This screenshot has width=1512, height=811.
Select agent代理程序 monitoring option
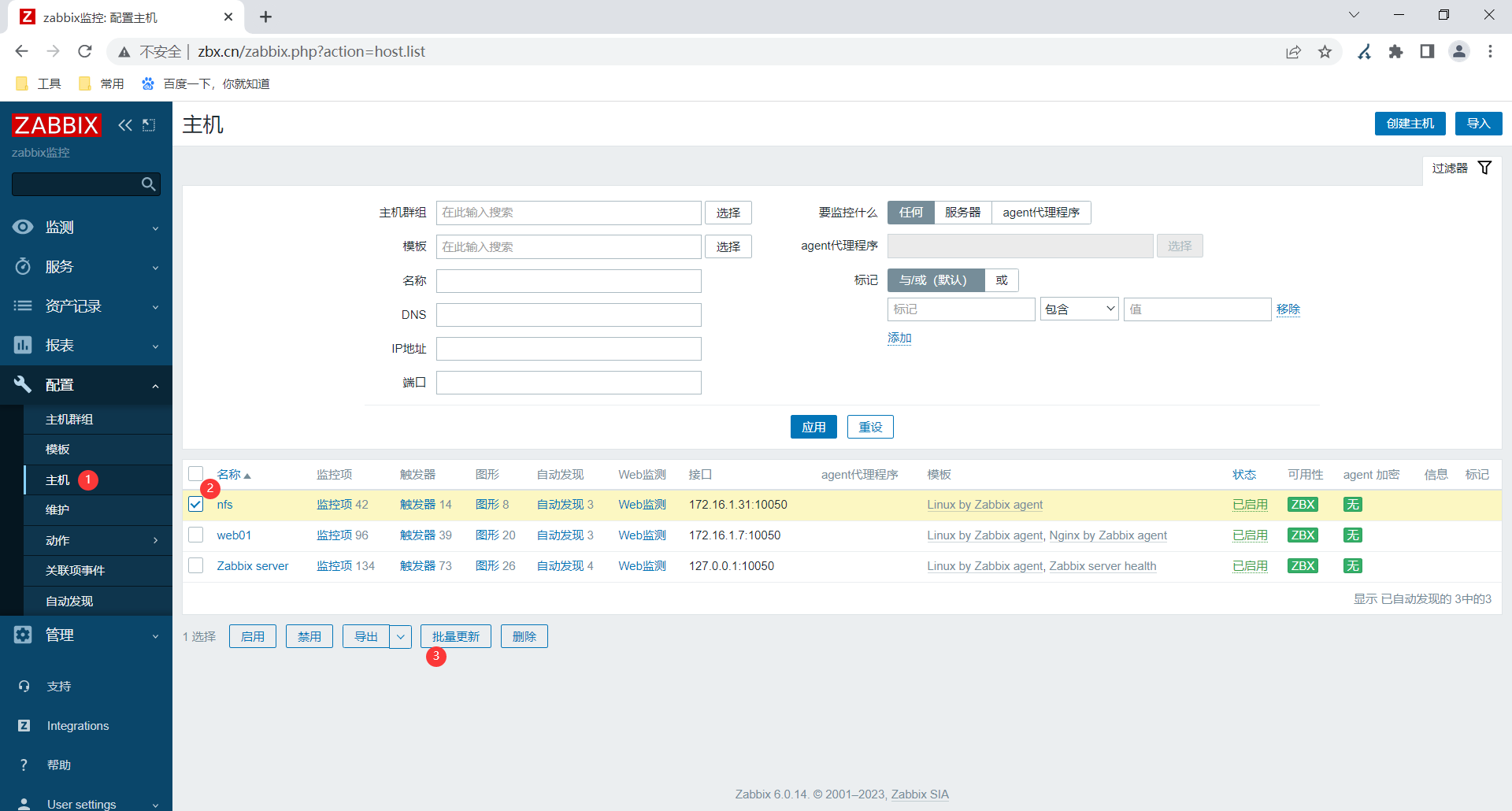click(1041, 213)
